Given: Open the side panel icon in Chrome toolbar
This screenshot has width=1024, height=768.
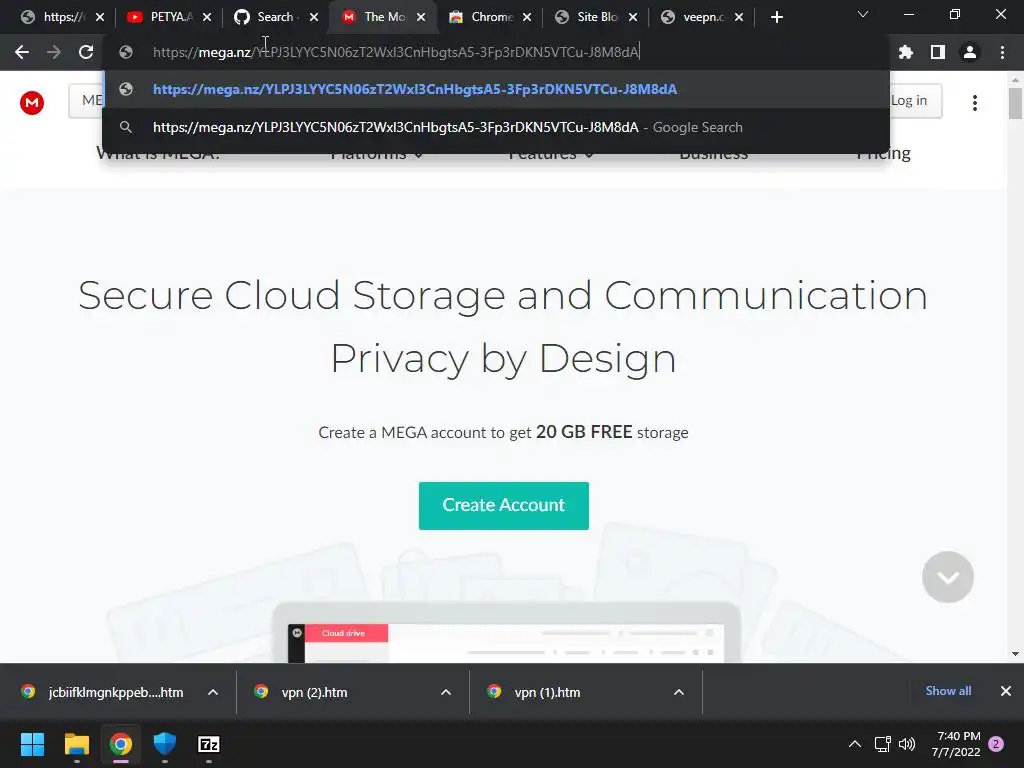Looking at the screenshot, I should [x=938, y=52].
